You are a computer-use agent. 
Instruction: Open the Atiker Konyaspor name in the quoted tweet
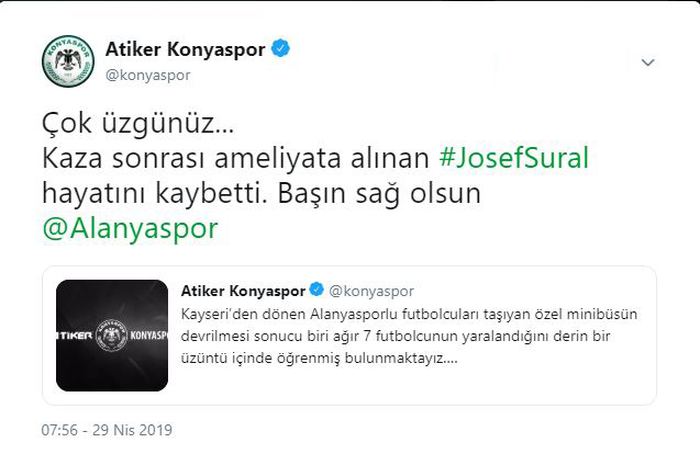(x=243, y=291)
